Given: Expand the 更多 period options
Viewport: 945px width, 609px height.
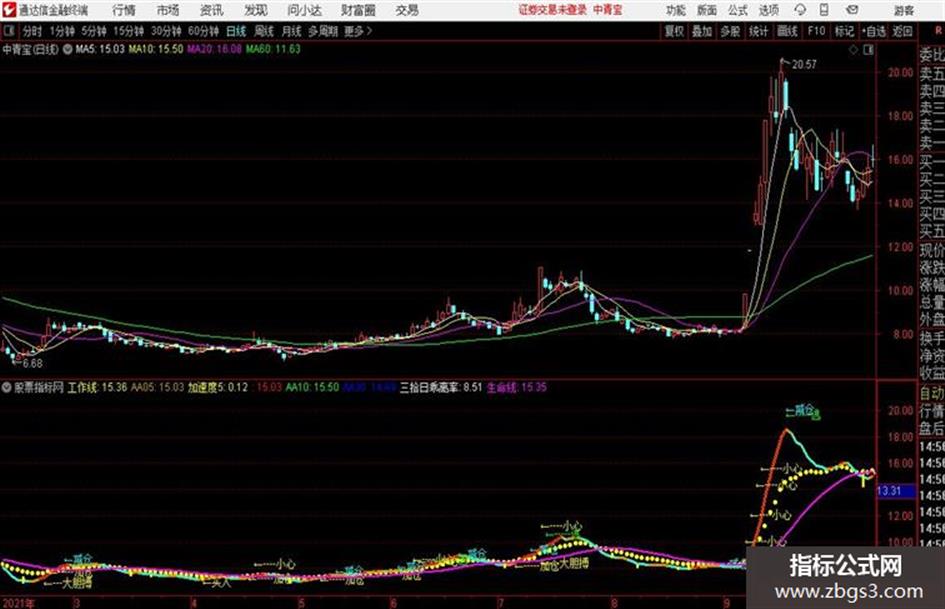Looking at the screenshot, I should pyautogui.click(x=358, y=31).
